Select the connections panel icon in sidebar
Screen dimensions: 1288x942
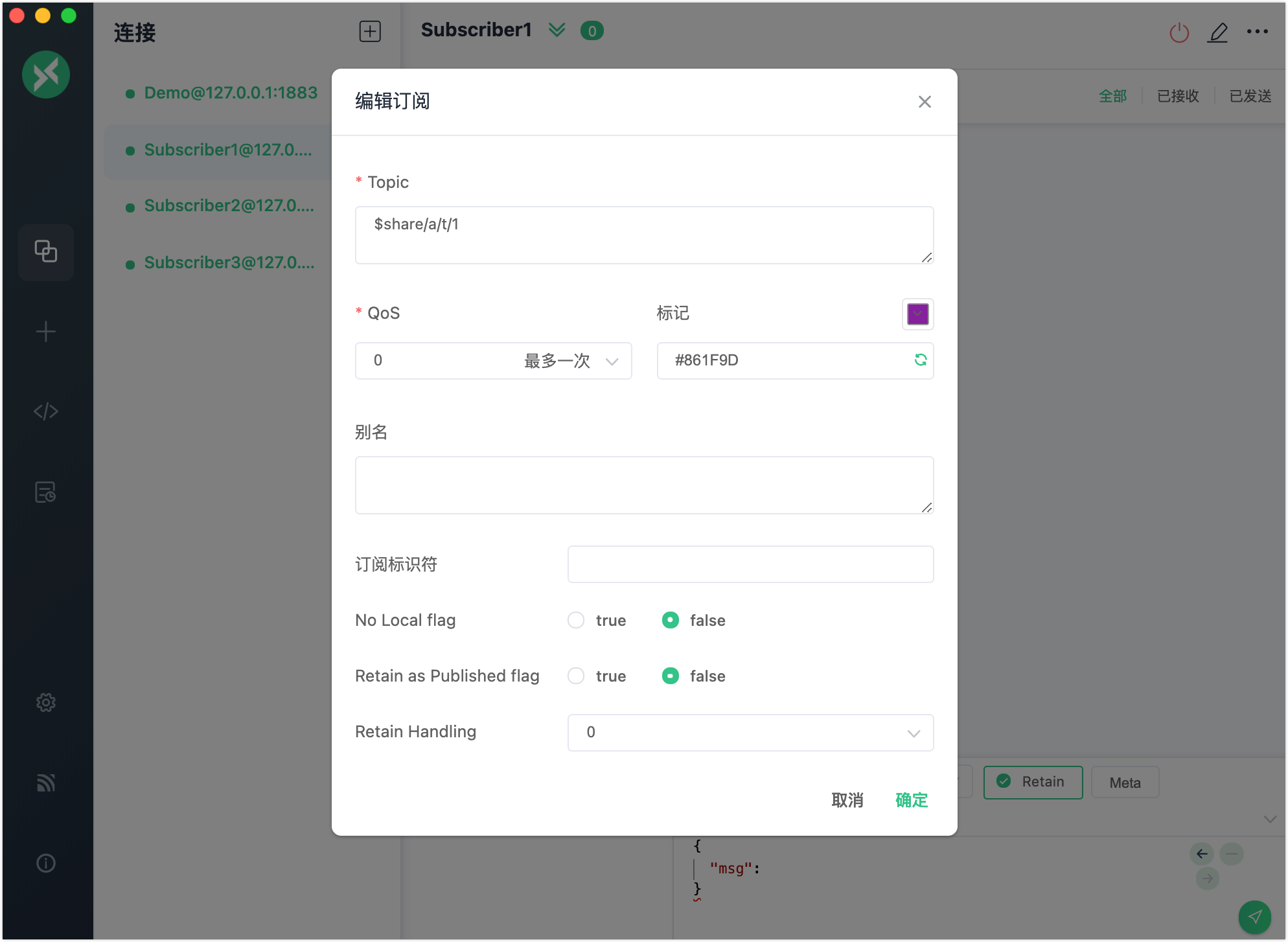46,252
